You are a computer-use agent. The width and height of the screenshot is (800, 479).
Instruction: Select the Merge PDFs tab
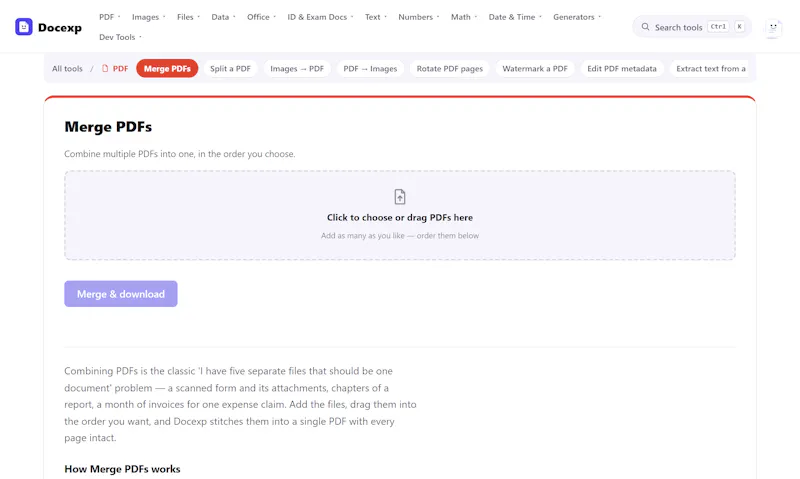(x=167, y=68)
